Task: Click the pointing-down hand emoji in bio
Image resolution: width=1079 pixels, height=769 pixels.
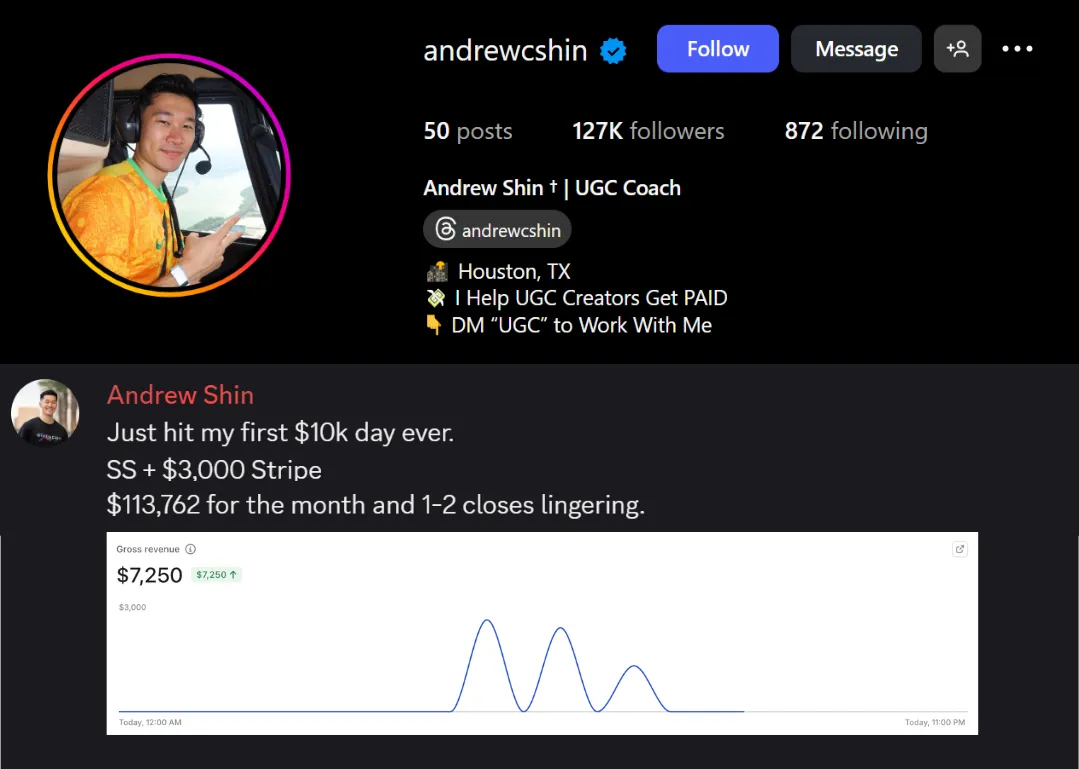Action: click(434, 325)
